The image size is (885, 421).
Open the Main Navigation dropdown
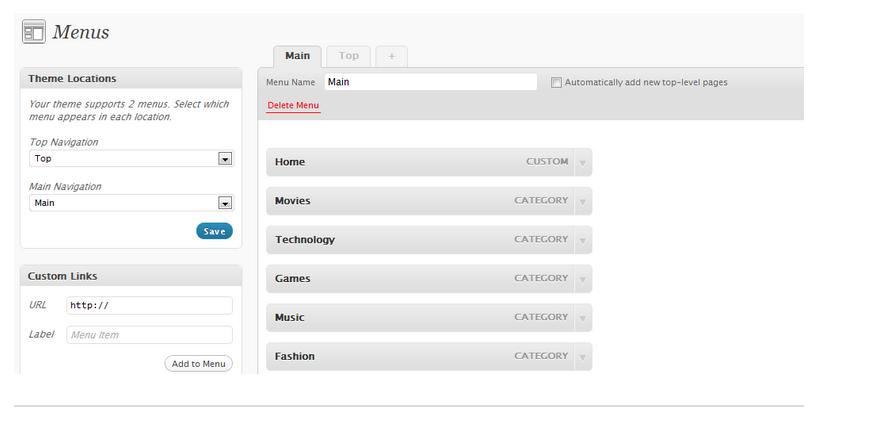coord(225,203)
